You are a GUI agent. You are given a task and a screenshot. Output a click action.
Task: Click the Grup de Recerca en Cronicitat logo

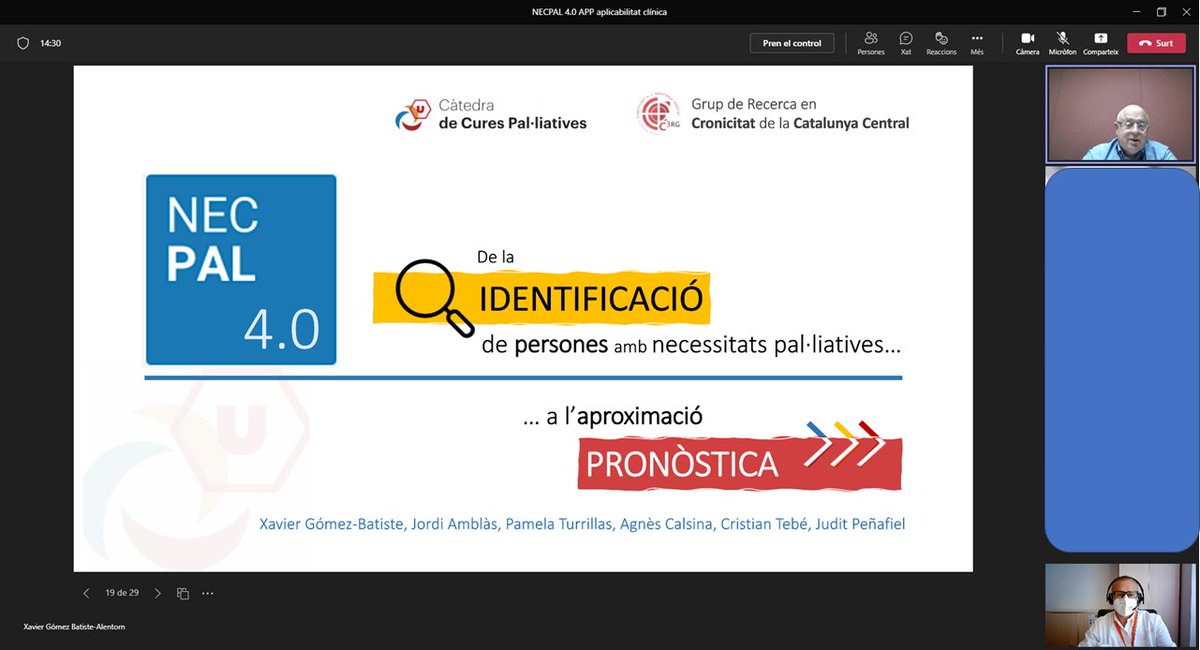pyautogui.click(x=772, y=113)
